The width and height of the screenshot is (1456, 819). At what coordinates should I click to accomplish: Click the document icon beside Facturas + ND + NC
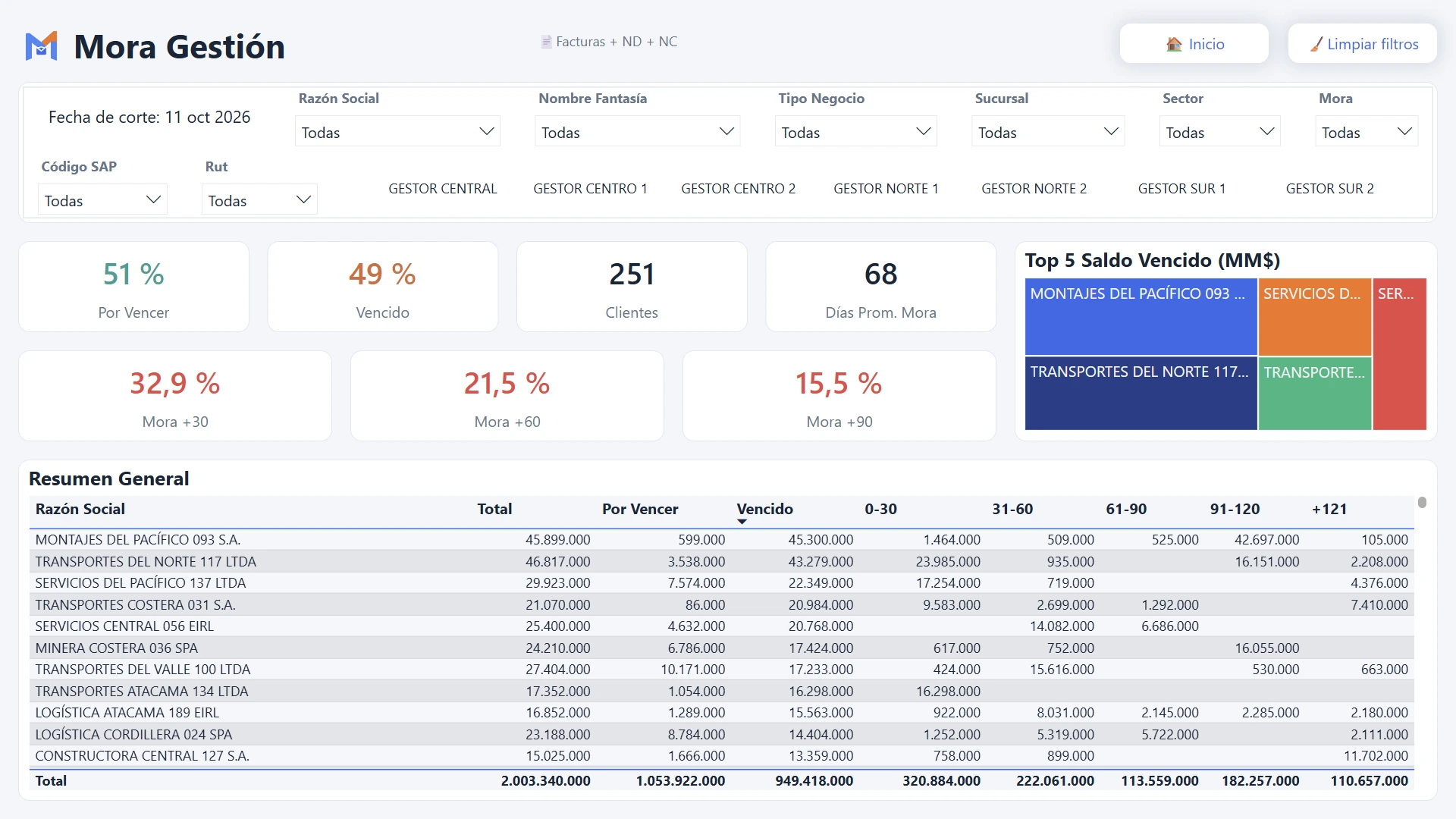546,42
